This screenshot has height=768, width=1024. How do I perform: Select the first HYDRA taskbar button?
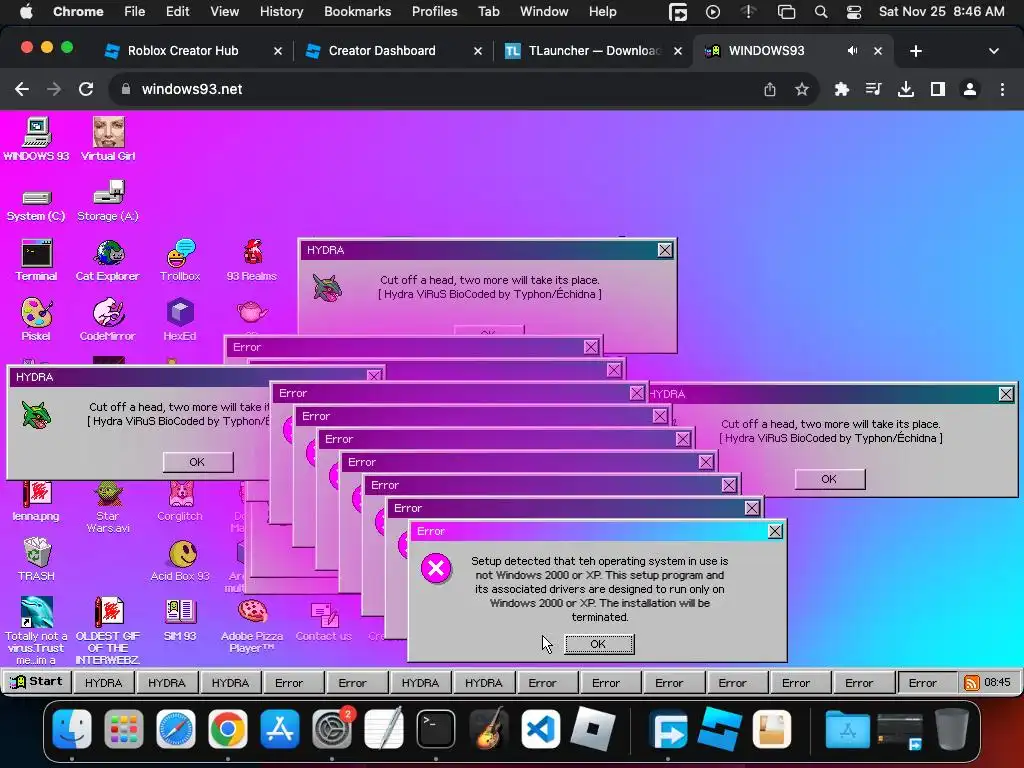tap(103, 683)
